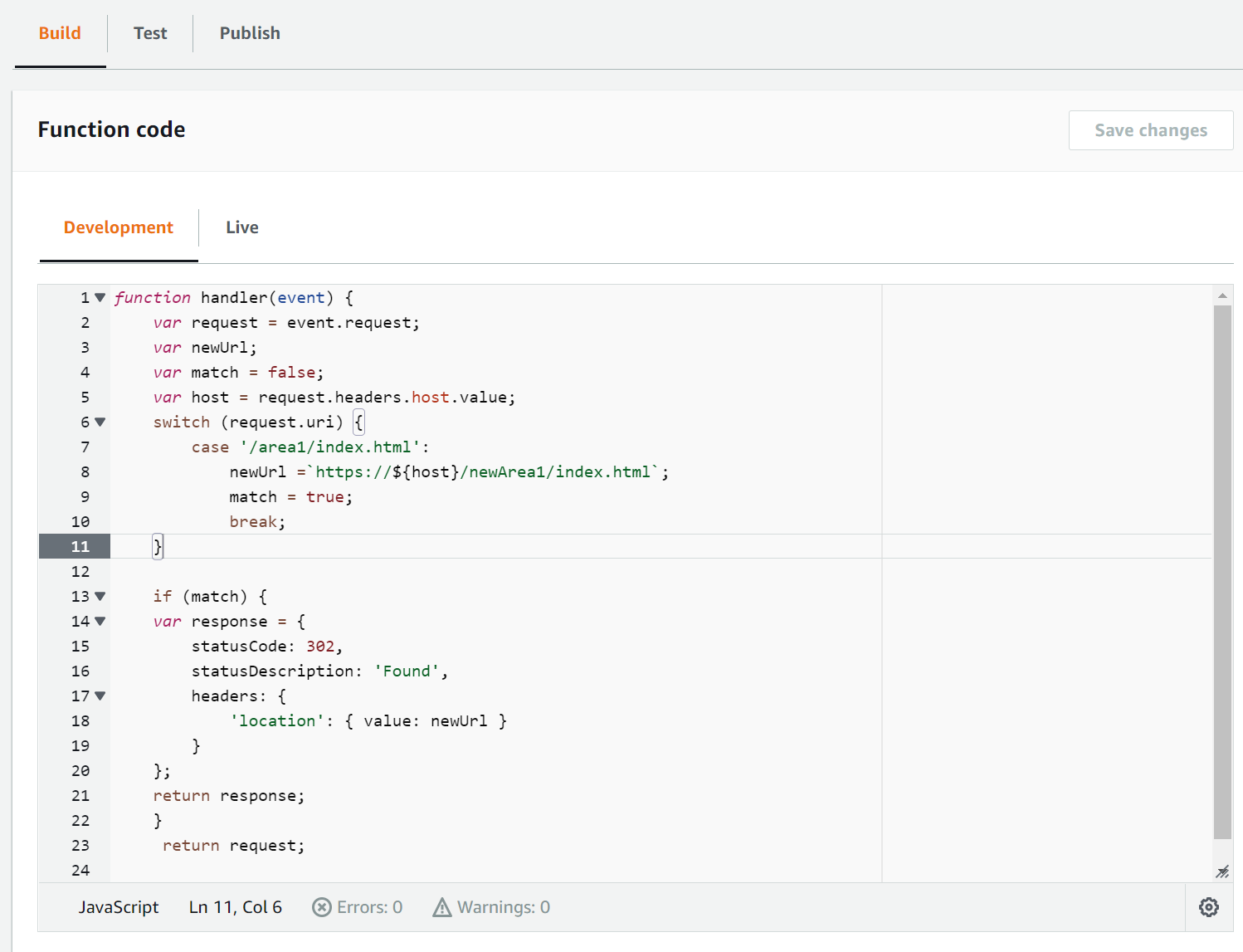Viewport: 1243px width, 952px height.
Task: Click the vertical scrollbar in code editor
Action: (1221, 571)
